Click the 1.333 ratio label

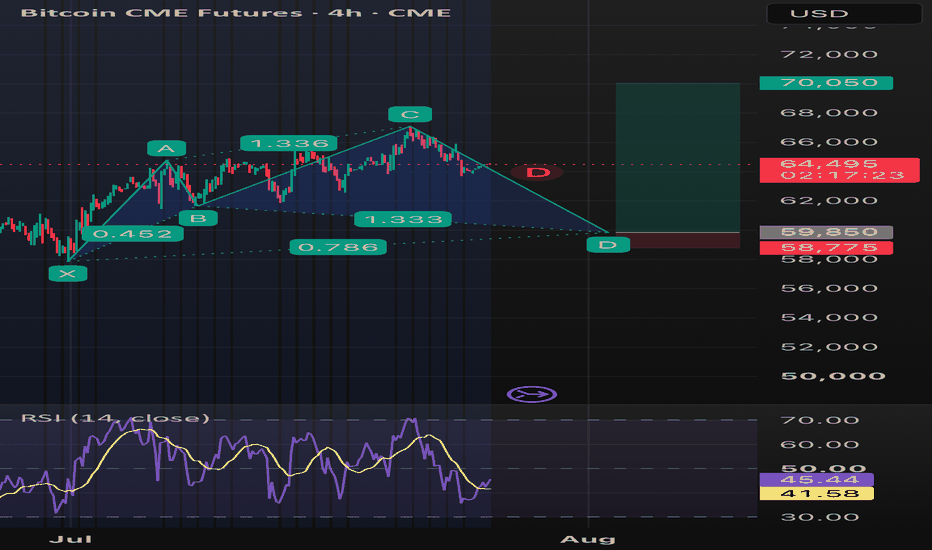[403, 219]
